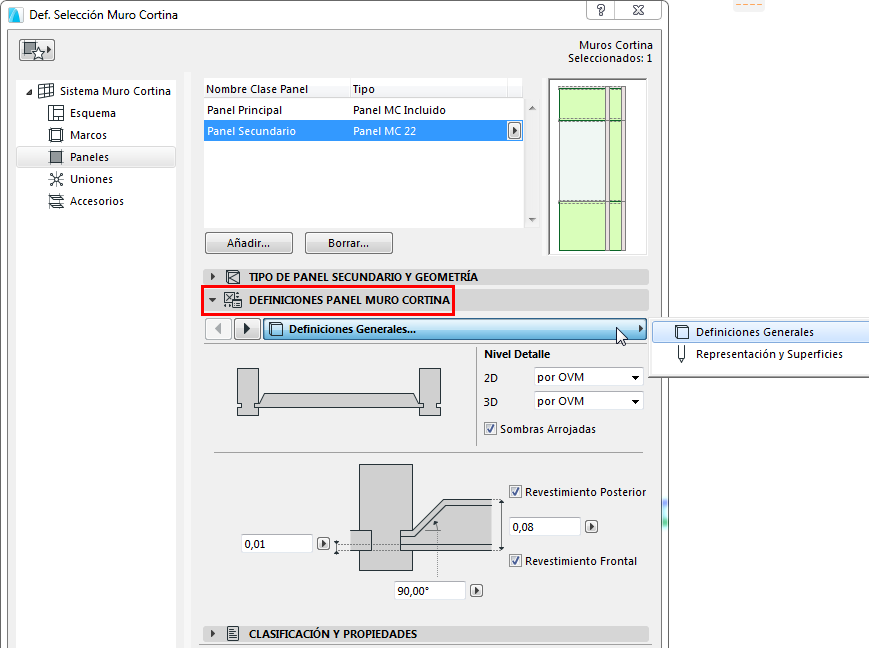869x648 pixels.
Task: Uncheck Revestimiento Posterior
Action: click(516, 492)
